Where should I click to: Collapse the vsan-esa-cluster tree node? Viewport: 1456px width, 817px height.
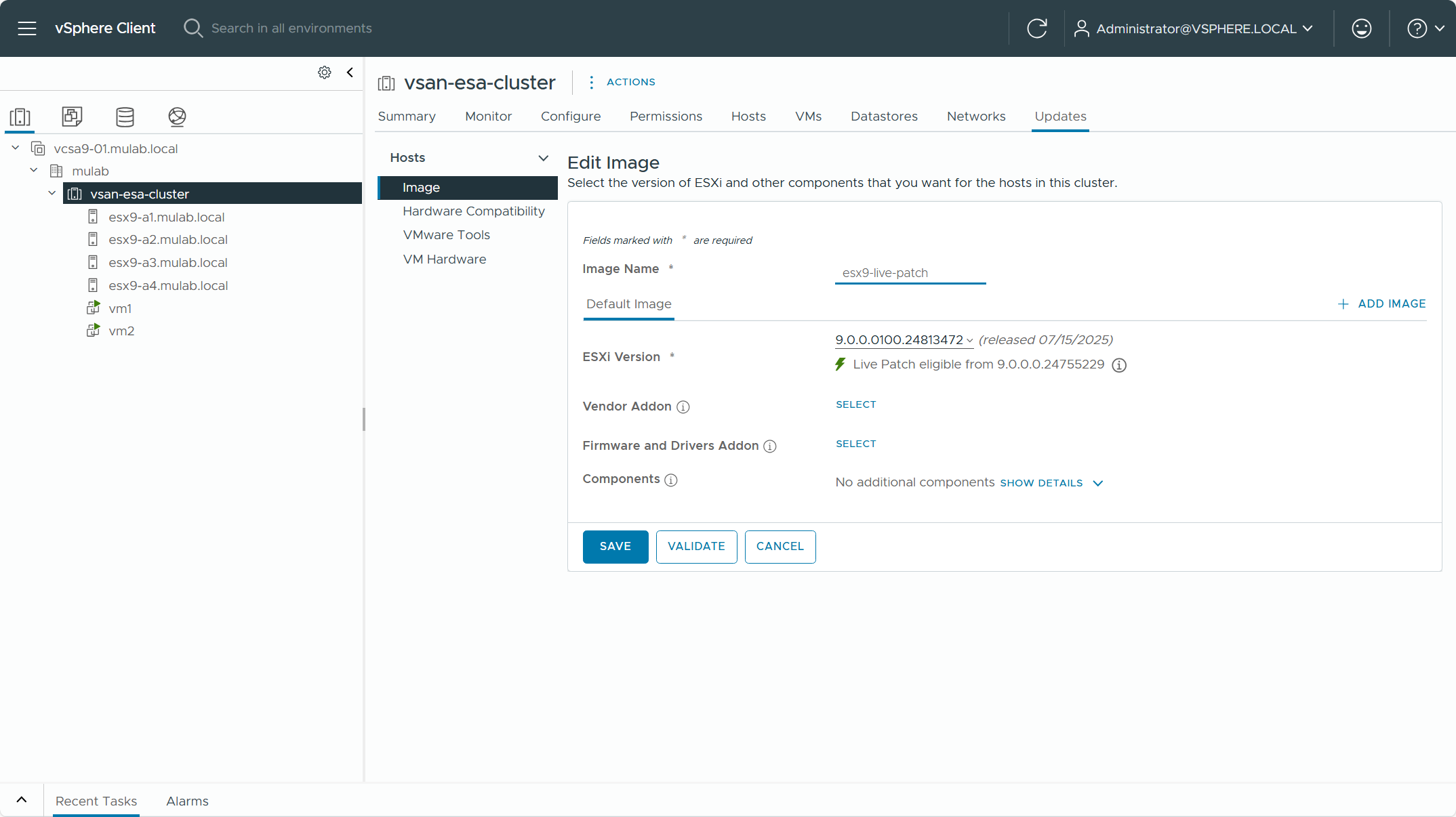click(52, 194)
